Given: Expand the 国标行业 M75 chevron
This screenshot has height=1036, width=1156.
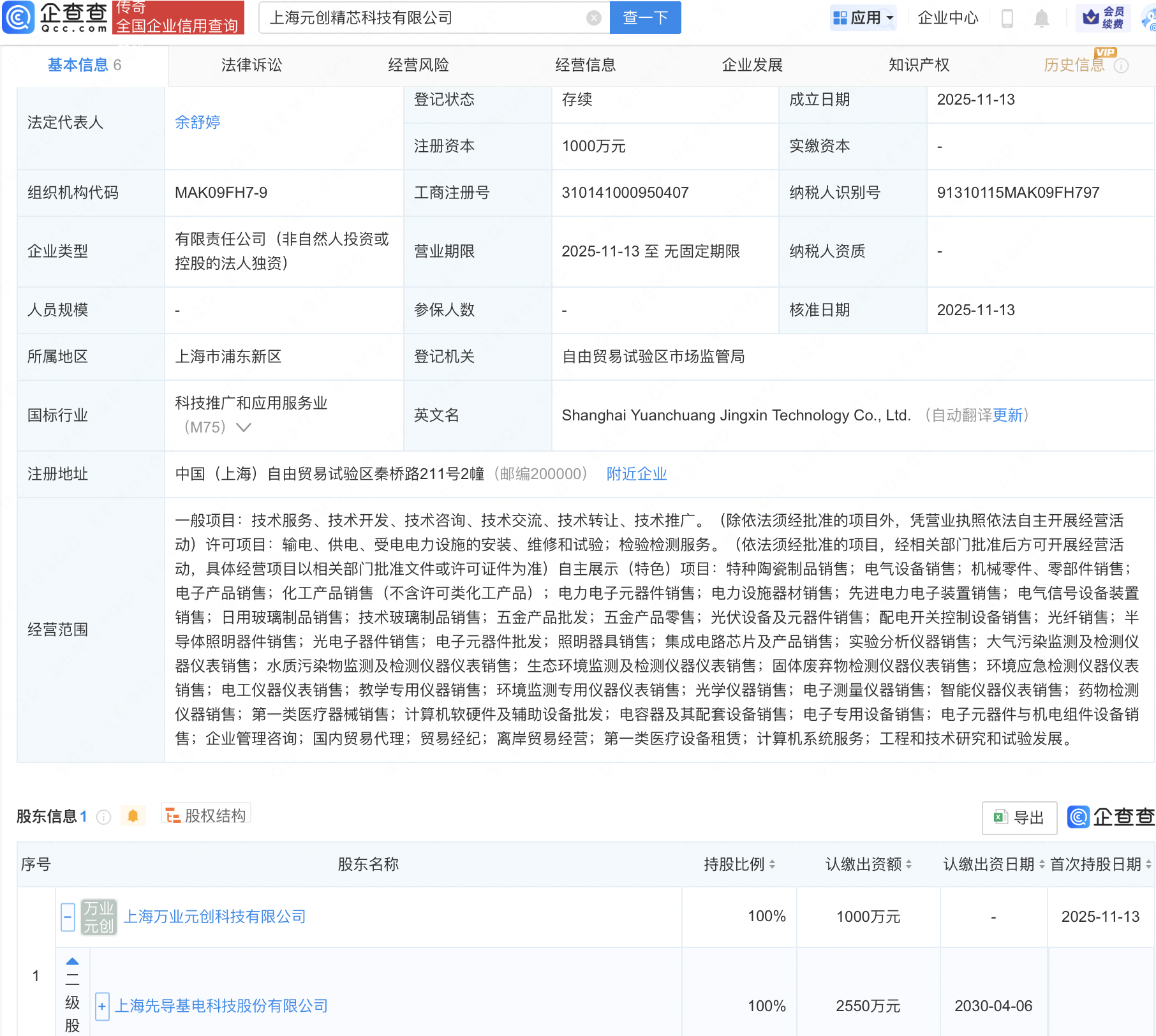Looking at the screenshot, I should point(243,427).
